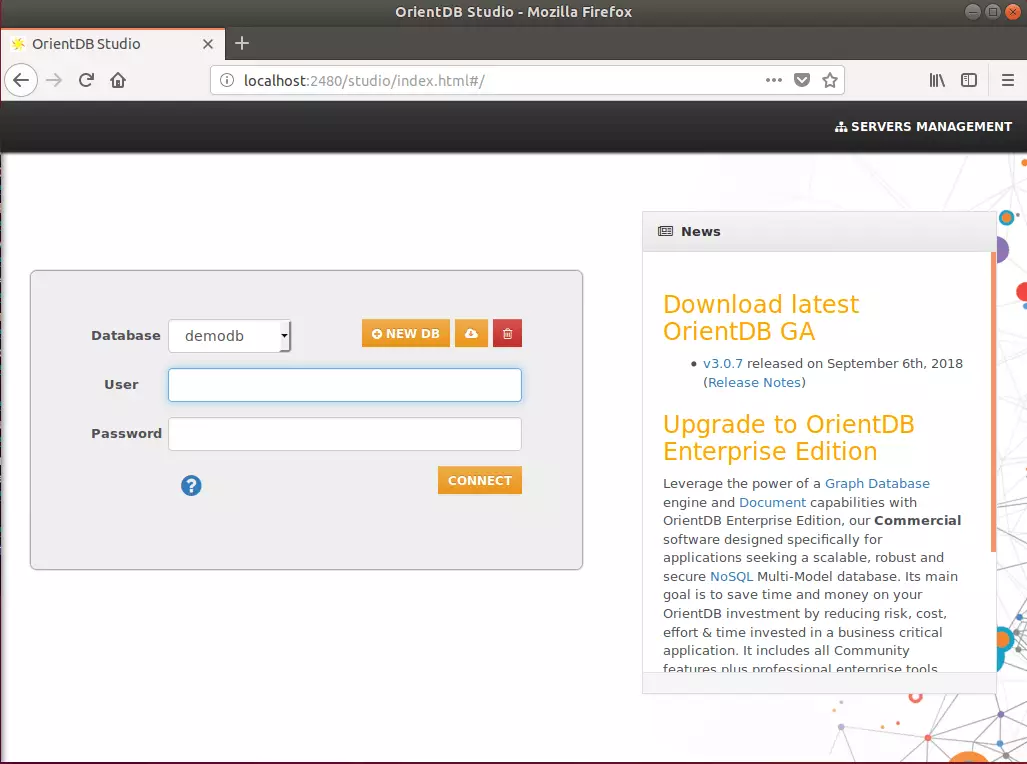The image size is (1027, 764).
Task: Select the OrientDB Studio tab
Action: pos(113,44)
